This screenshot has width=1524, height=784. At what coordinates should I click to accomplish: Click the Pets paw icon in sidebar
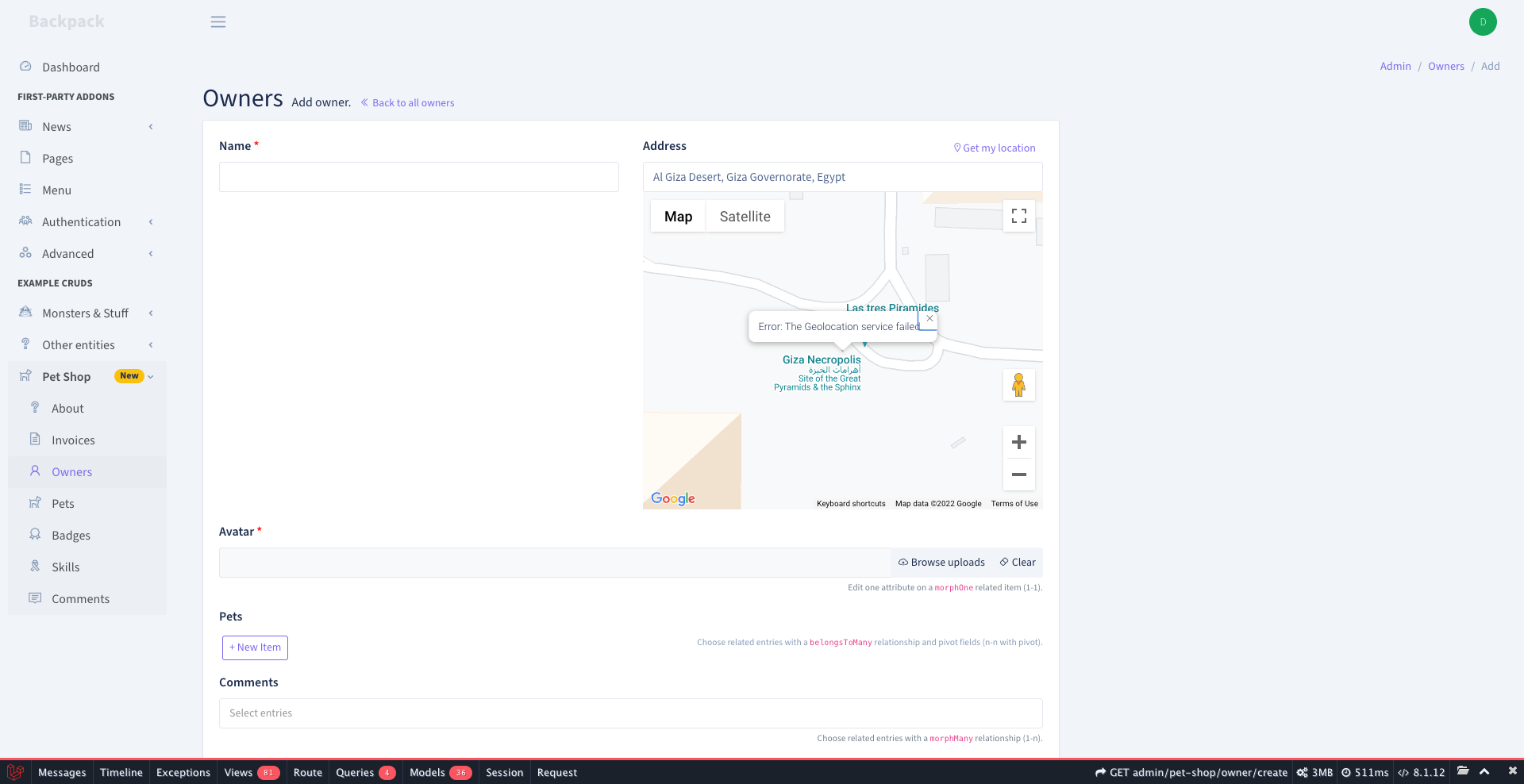tap(35, 503)
